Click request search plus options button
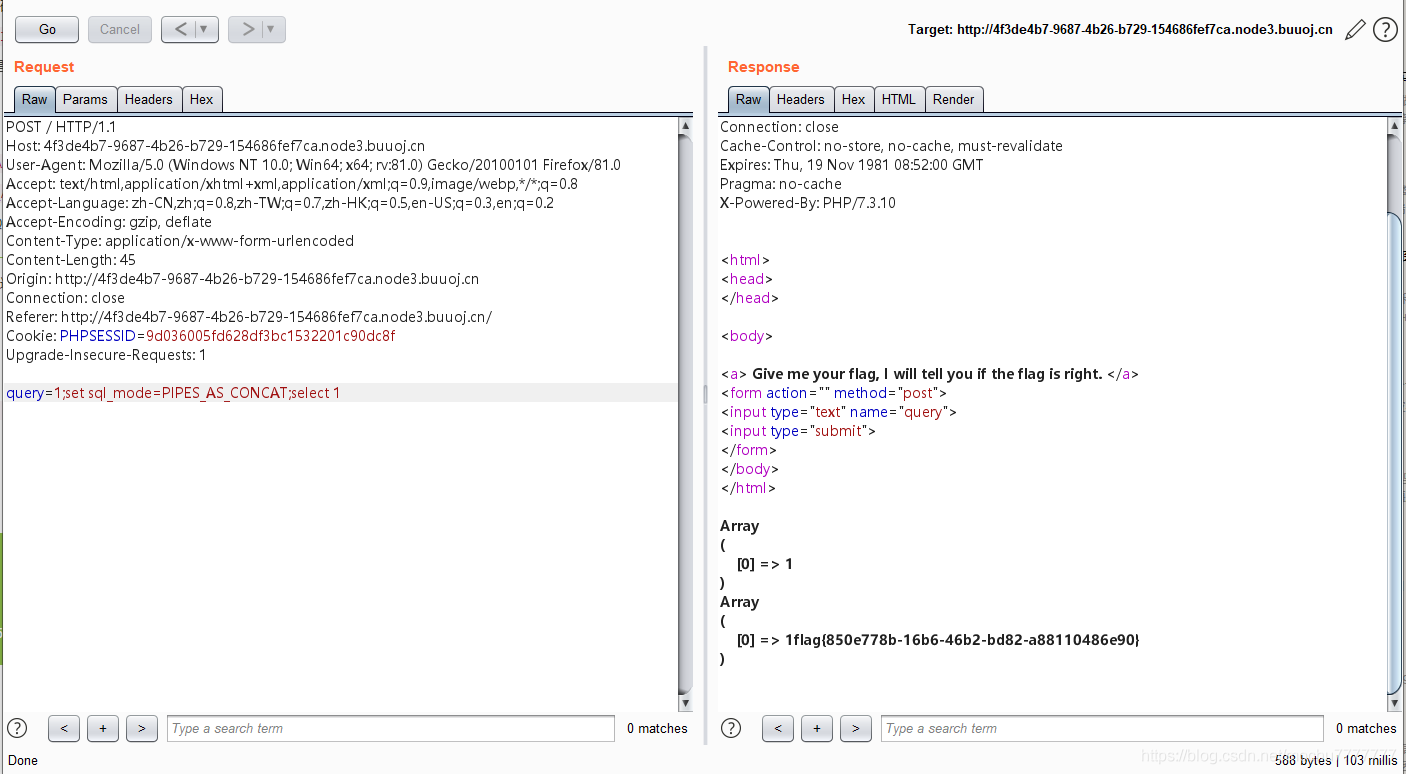 pos(103,728)
